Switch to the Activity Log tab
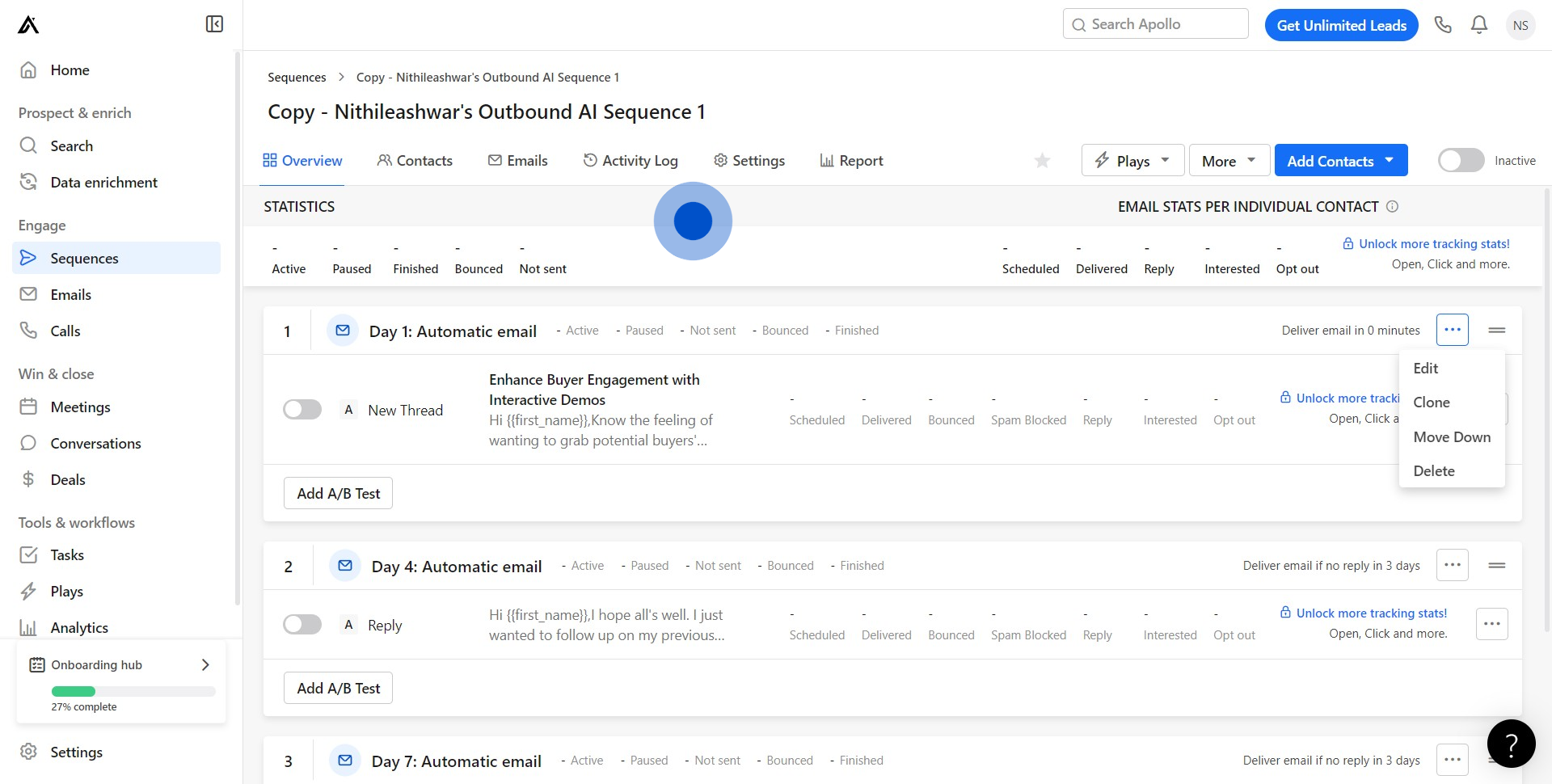 [x=630, y=161]
